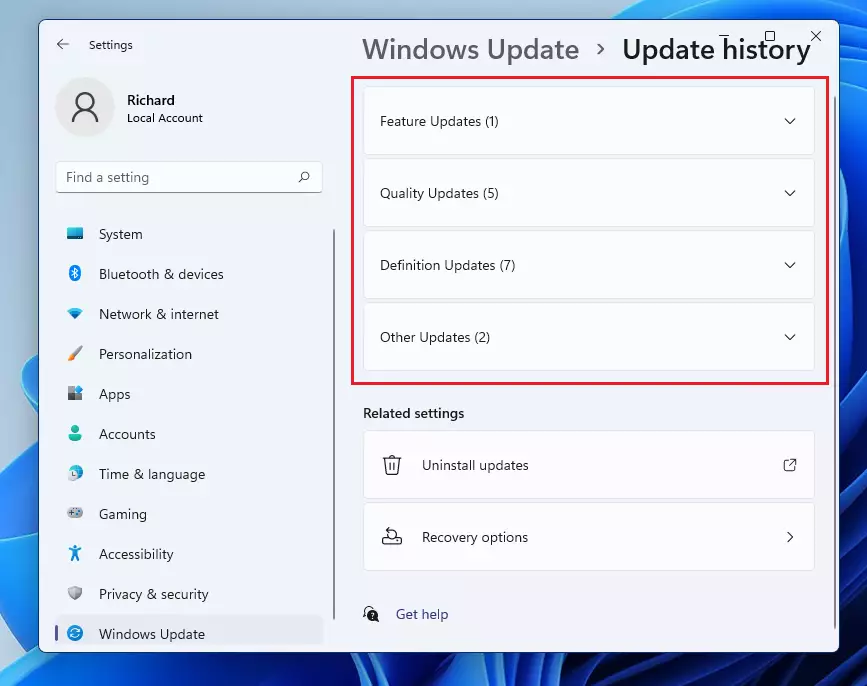The width and height of the screenshot is (867, 686).
Task: Maximize the Settings window
Action: 770,36
